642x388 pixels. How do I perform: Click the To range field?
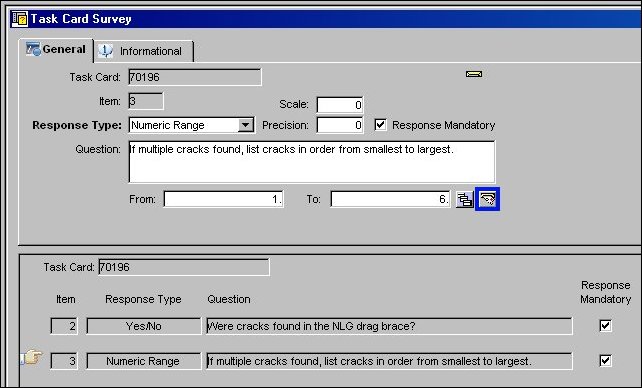point(391,199)
